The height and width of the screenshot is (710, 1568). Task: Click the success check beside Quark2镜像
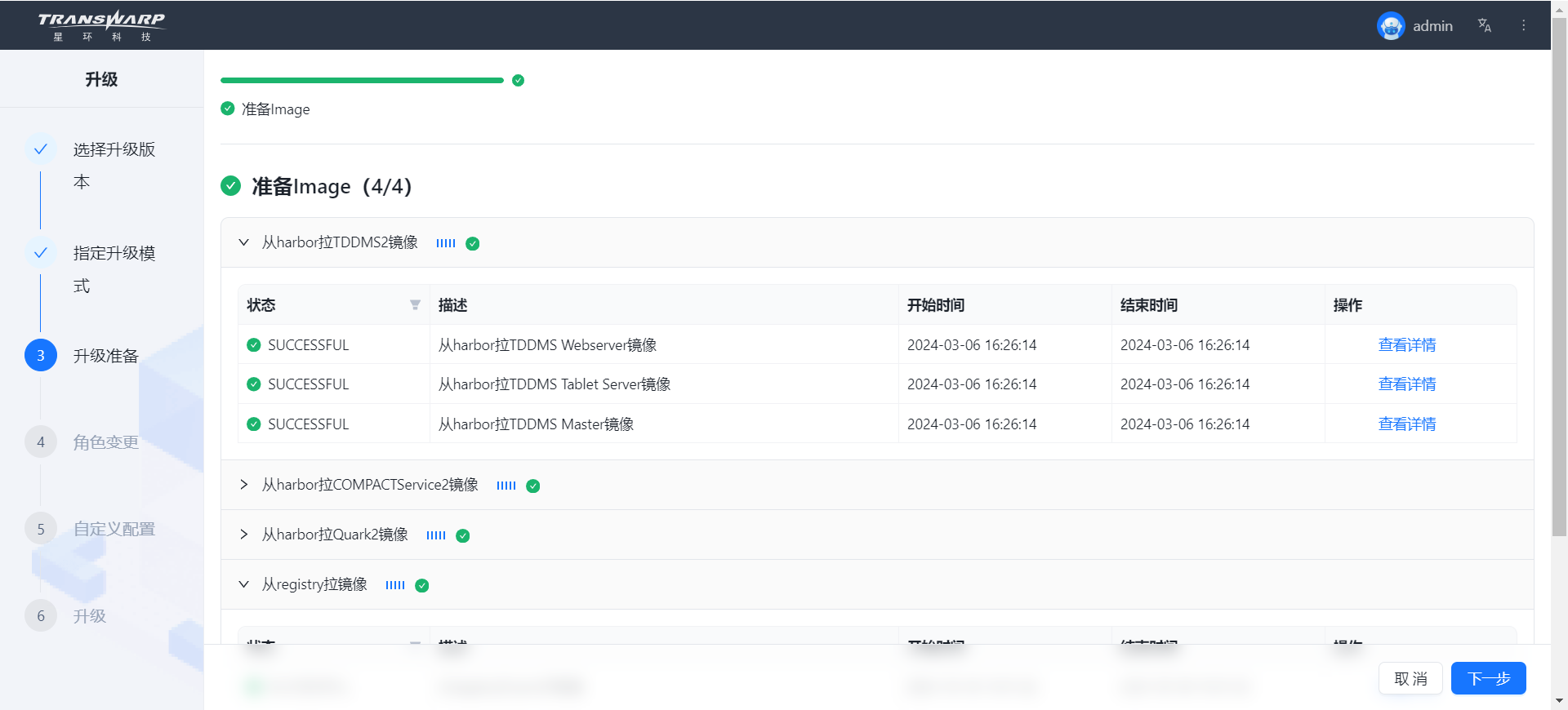[x=463, y=535]
